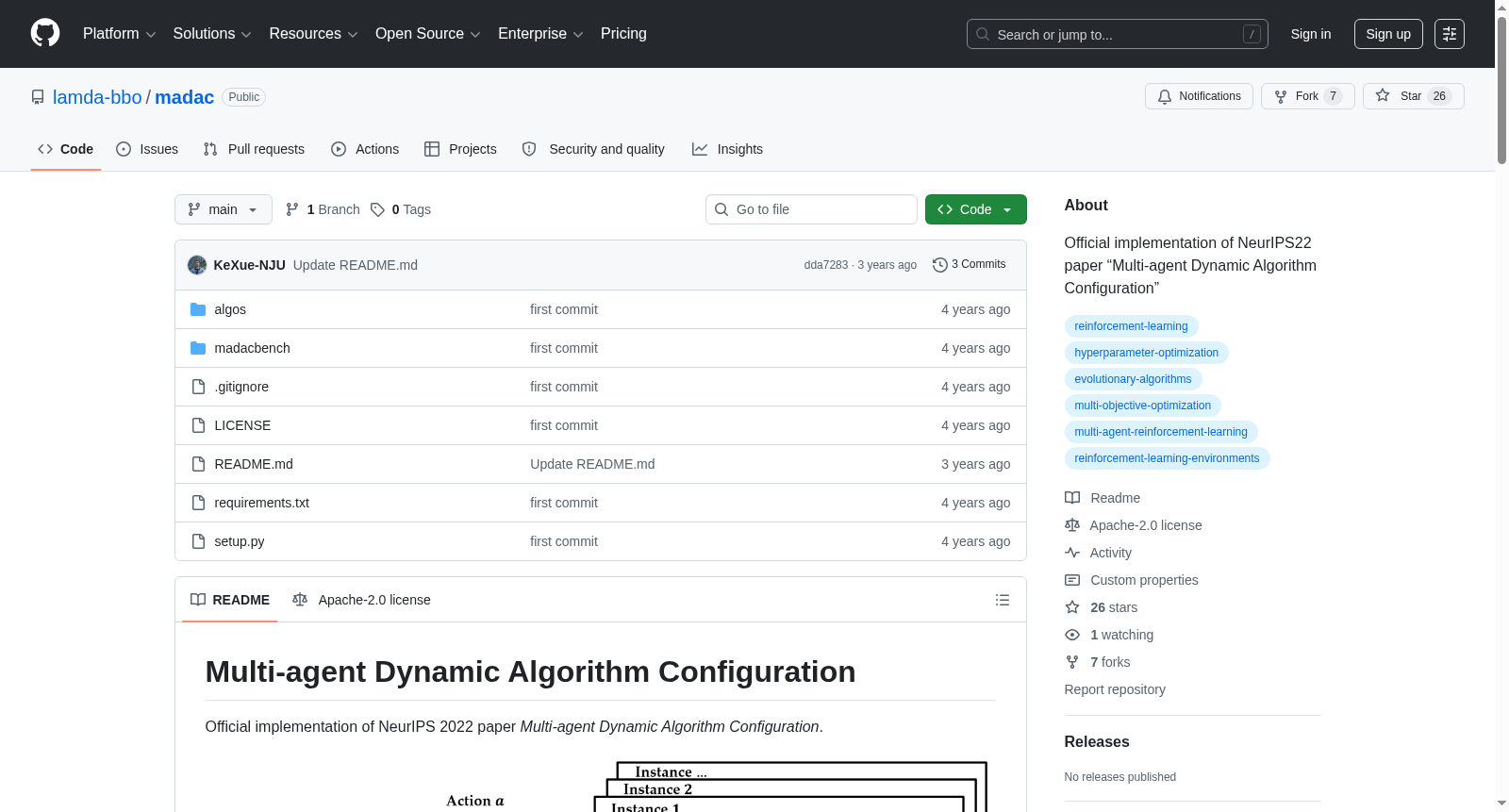This screenshot has width=1509, height=812.
Task: Open the lamda-bbo owner link
Action: (x=97, y=97)
